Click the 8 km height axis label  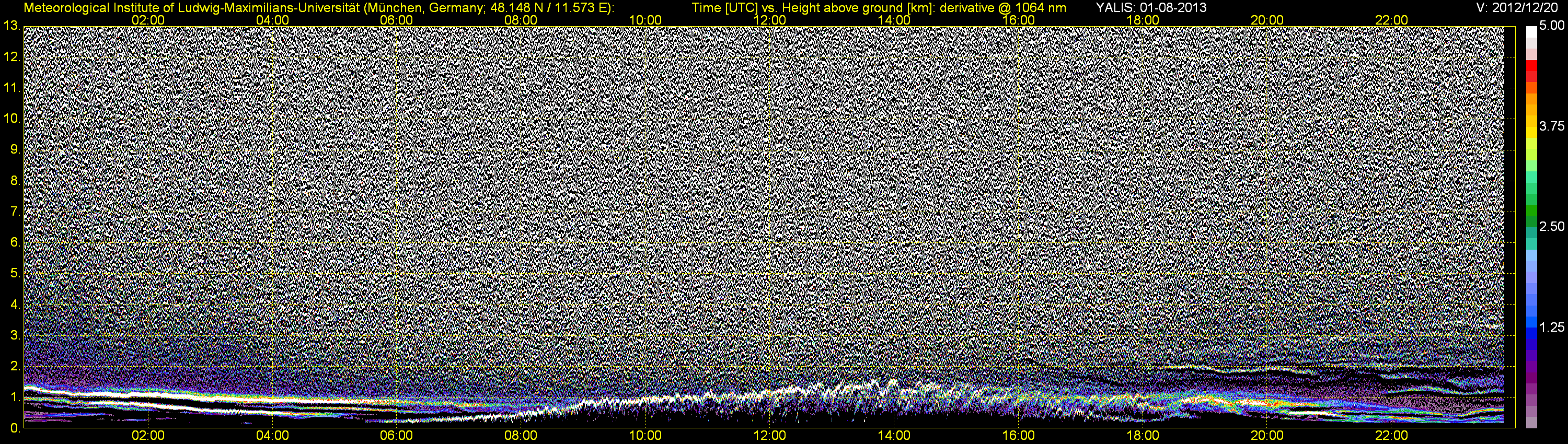15,181
